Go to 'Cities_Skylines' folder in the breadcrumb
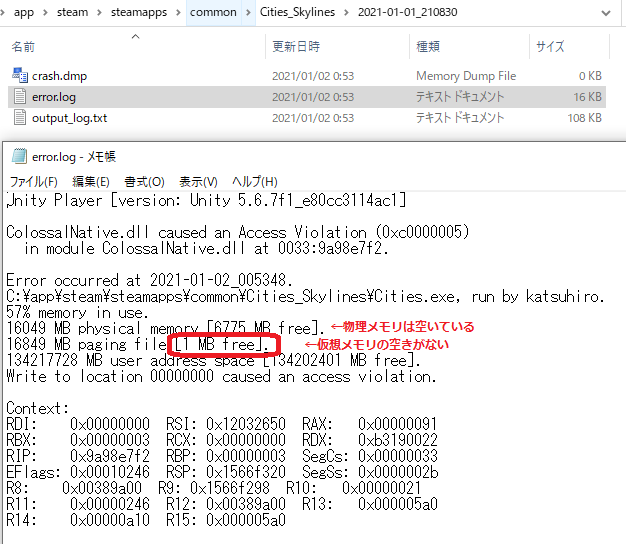 pyautogui.click(x=297, y=12)
